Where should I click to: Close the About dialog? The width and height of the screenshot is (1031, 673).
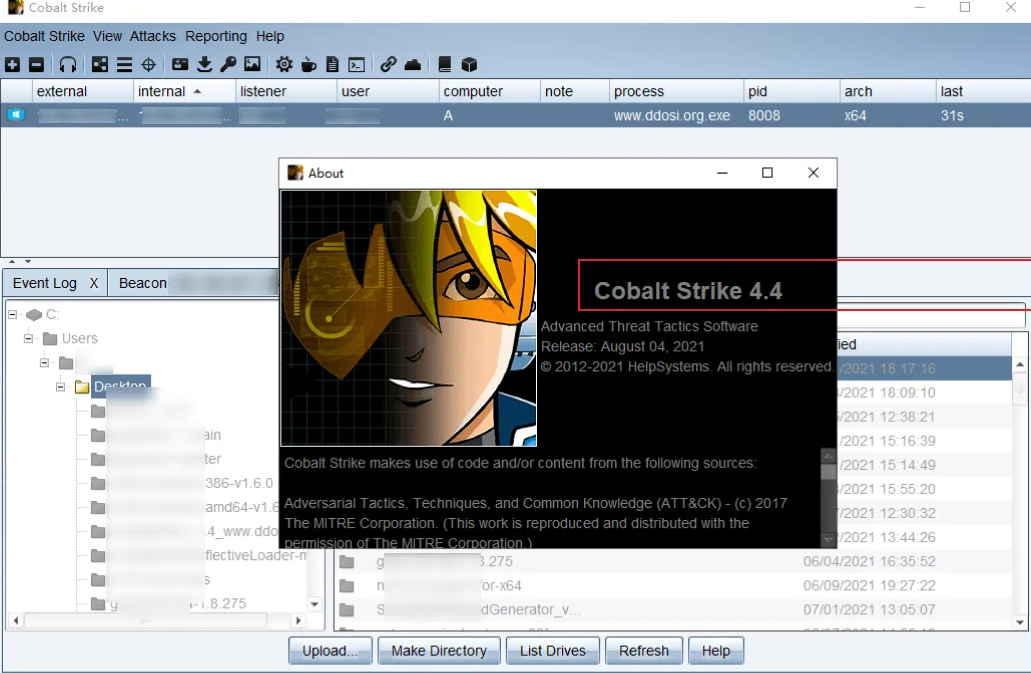813,173
